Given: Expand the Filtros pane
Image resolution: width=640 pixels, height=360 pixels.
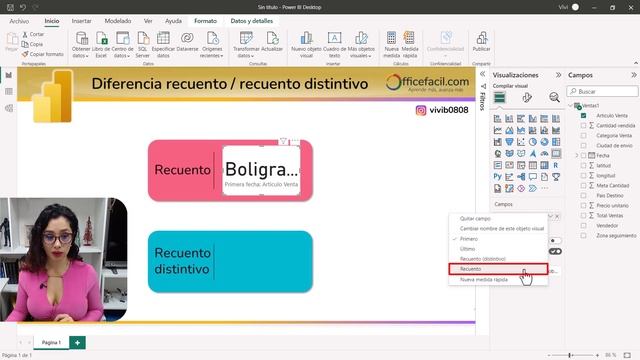Looking at the screenshot, I should pos(482,74).
